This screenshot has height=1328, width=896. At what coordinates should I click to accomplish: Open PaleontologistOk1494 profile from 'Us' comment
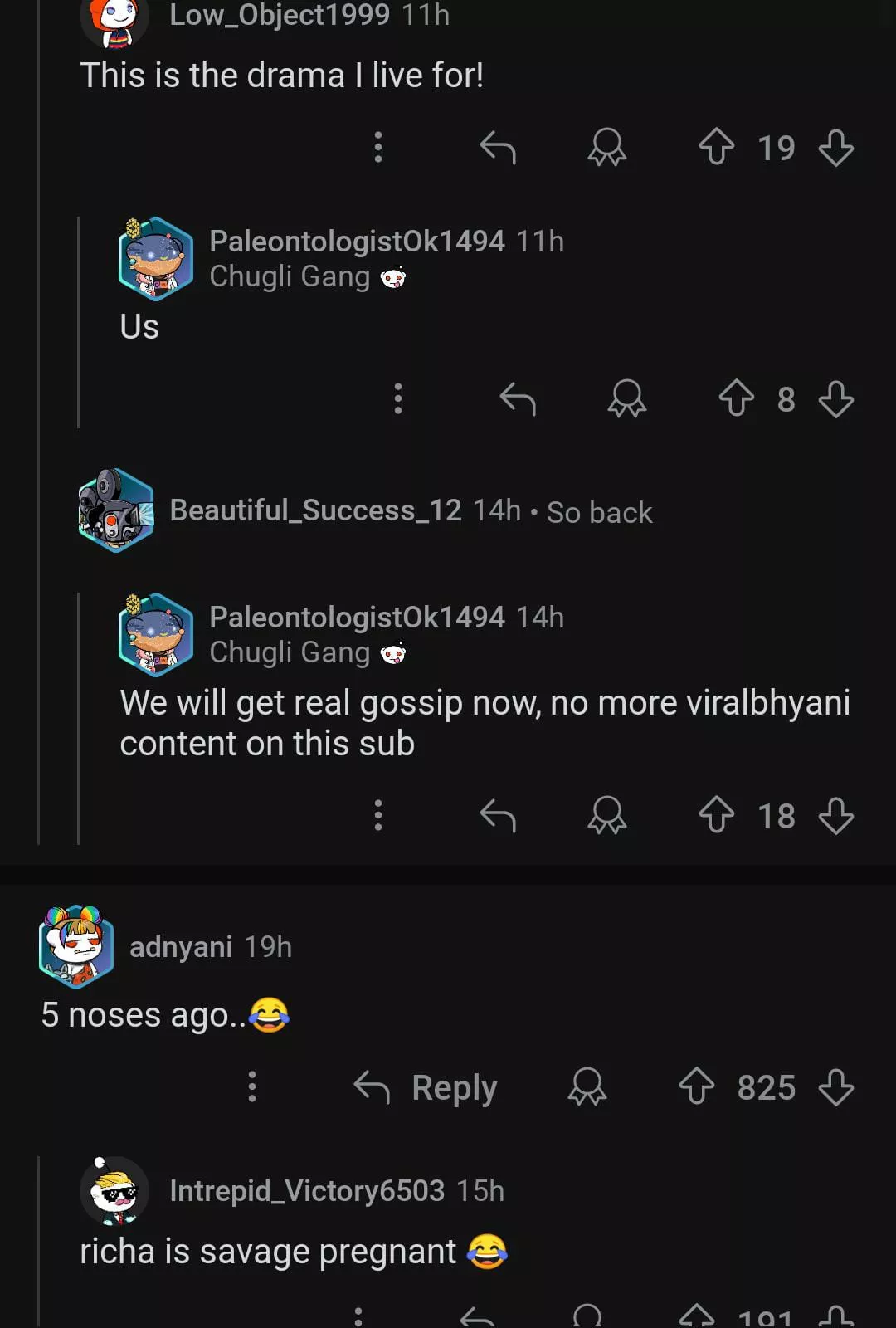point(357,242)
